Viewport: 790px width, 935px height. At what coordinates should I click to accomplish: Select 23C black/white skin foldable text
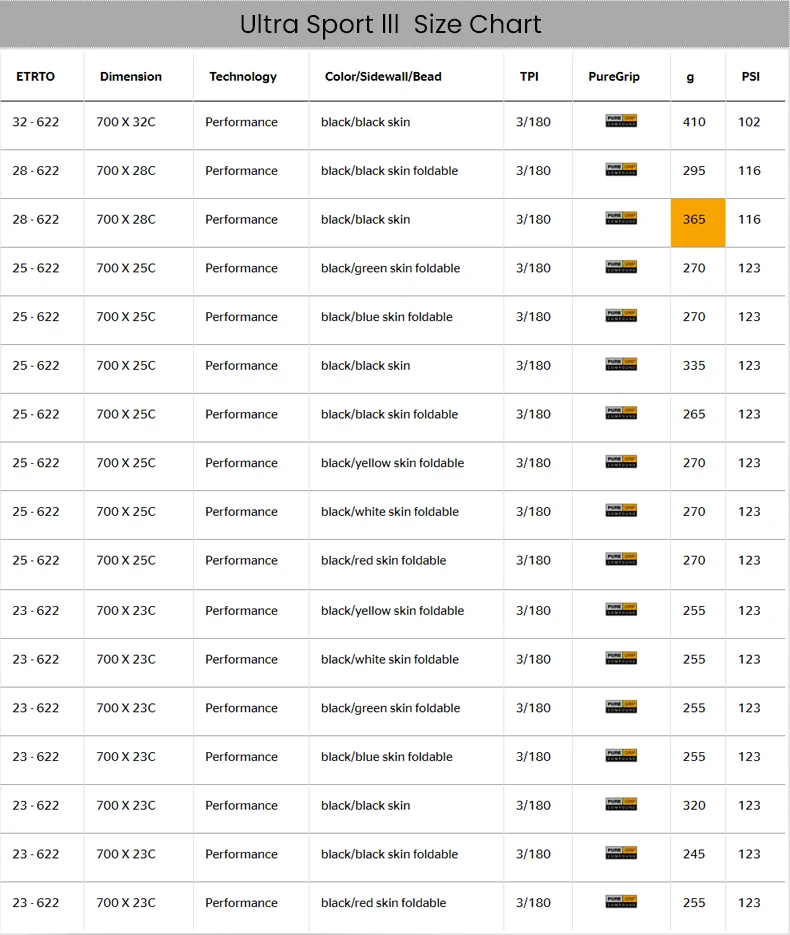click(390, 660)
